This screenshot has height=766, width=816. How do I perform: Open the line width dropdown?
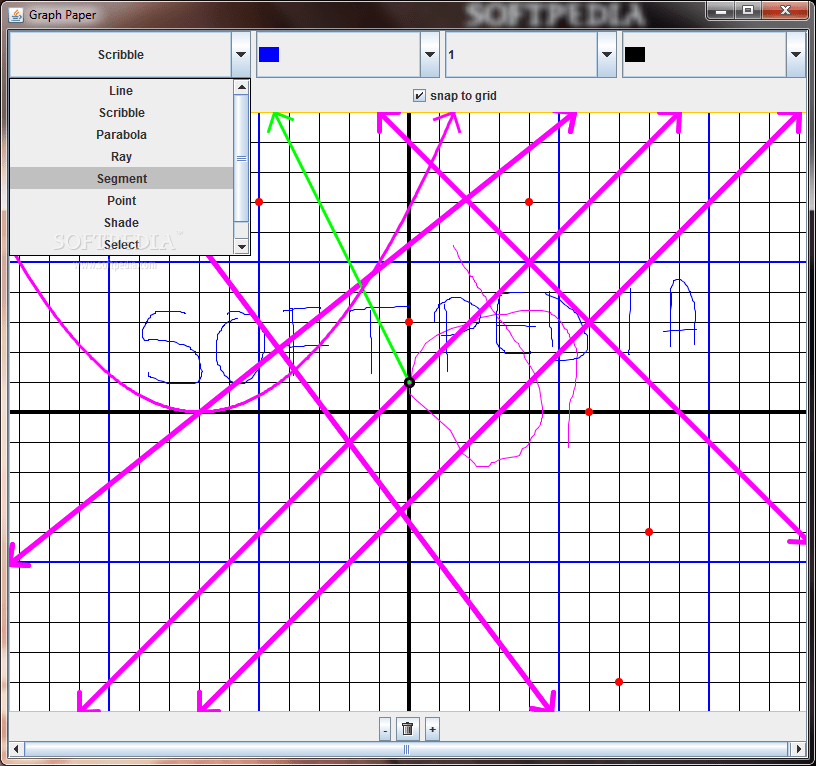pos(607,54)
